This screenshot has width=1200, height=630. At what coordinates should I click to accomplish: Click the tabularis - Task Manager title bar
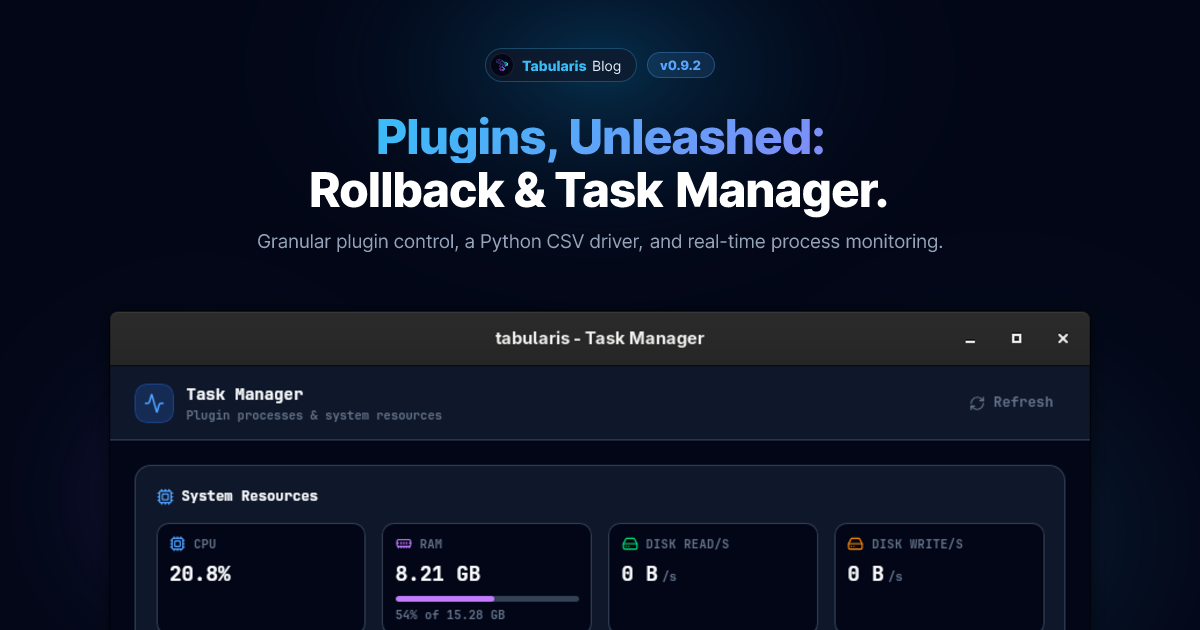(x=600, y=338)
